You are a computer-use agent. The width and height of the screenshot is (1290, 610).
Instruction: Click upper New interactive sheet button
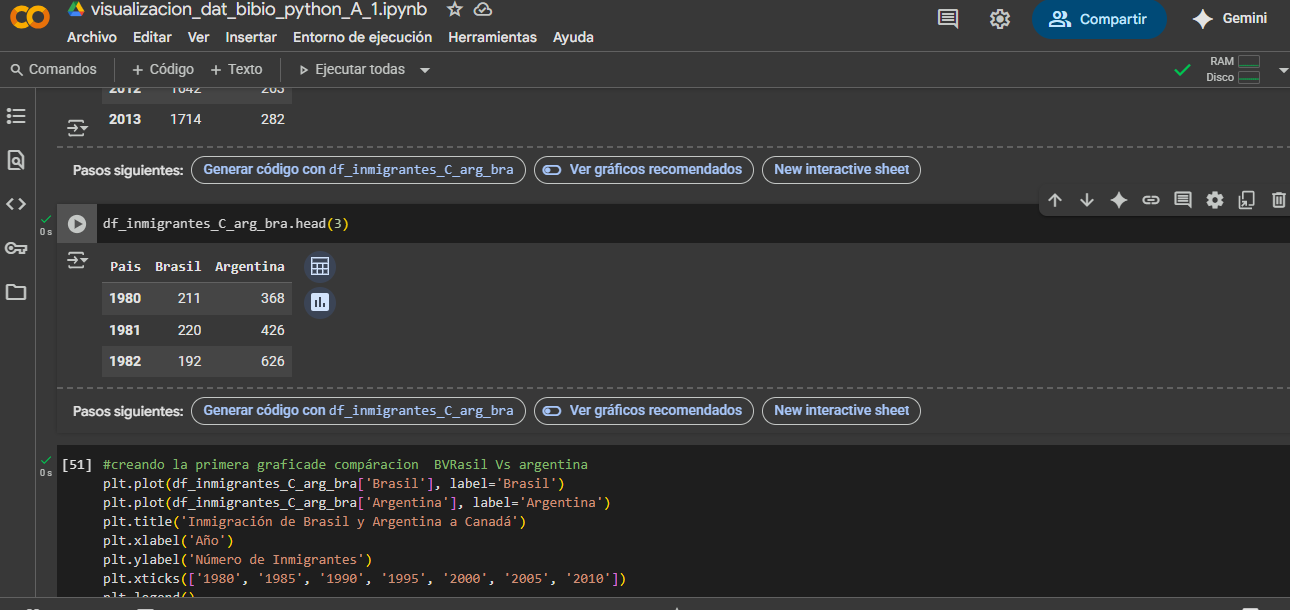coord(841,169)
